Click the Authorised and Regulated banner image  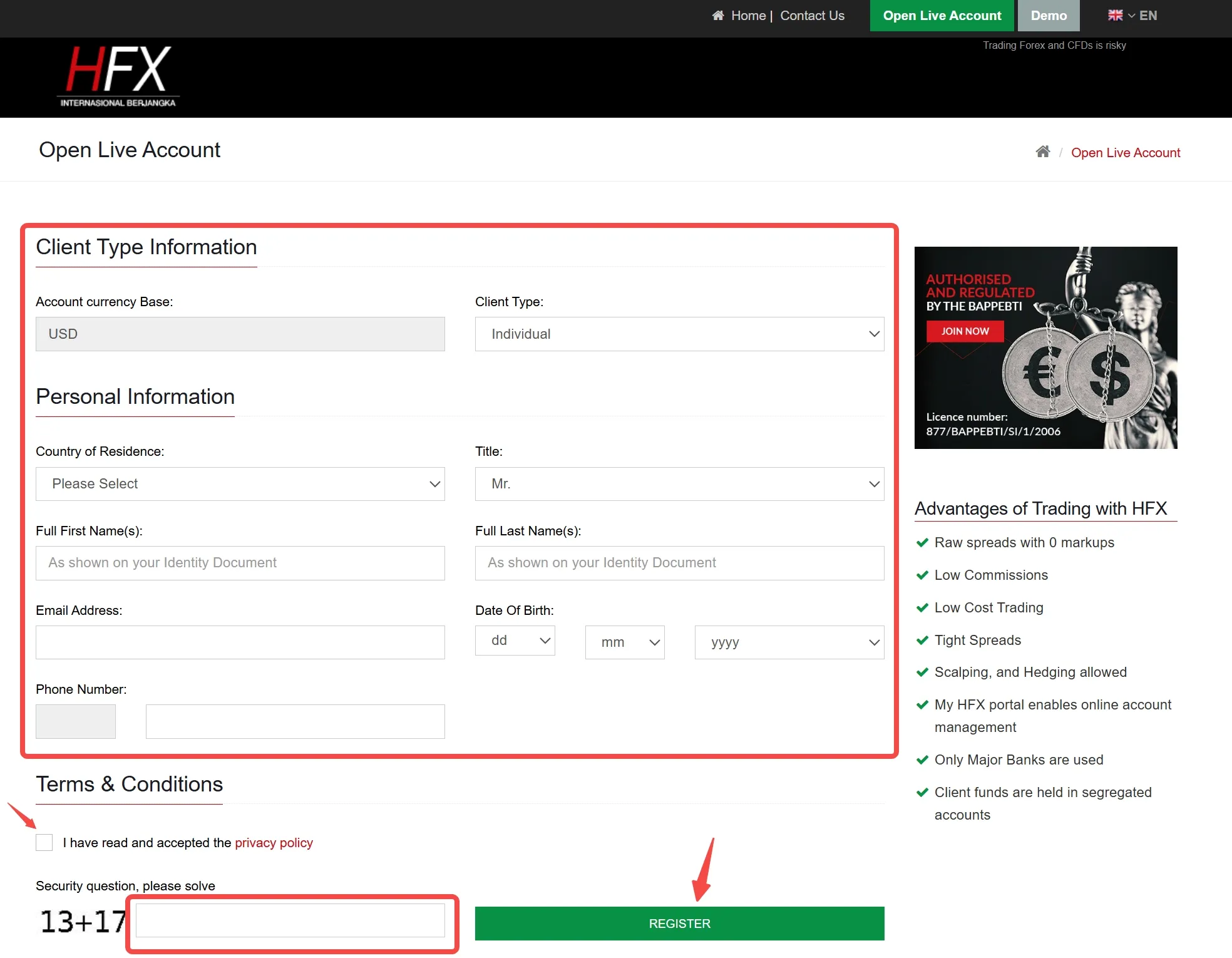pyautogui.click(x=1046, y=348)
